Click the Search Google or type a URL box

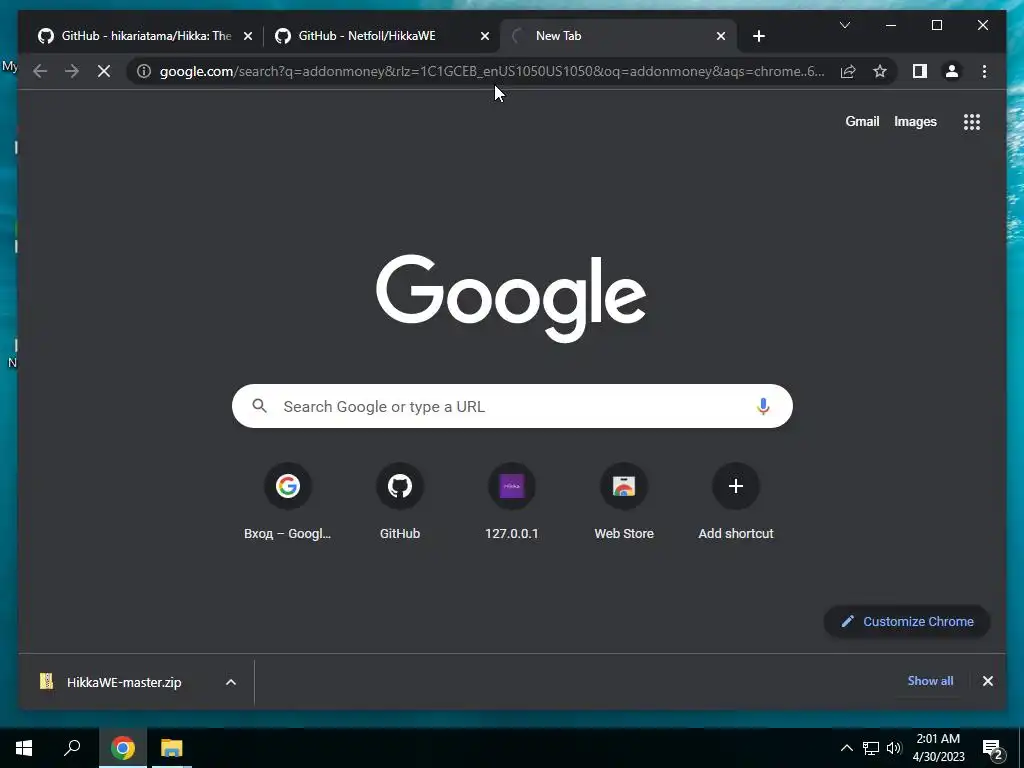tap(512, 406)
